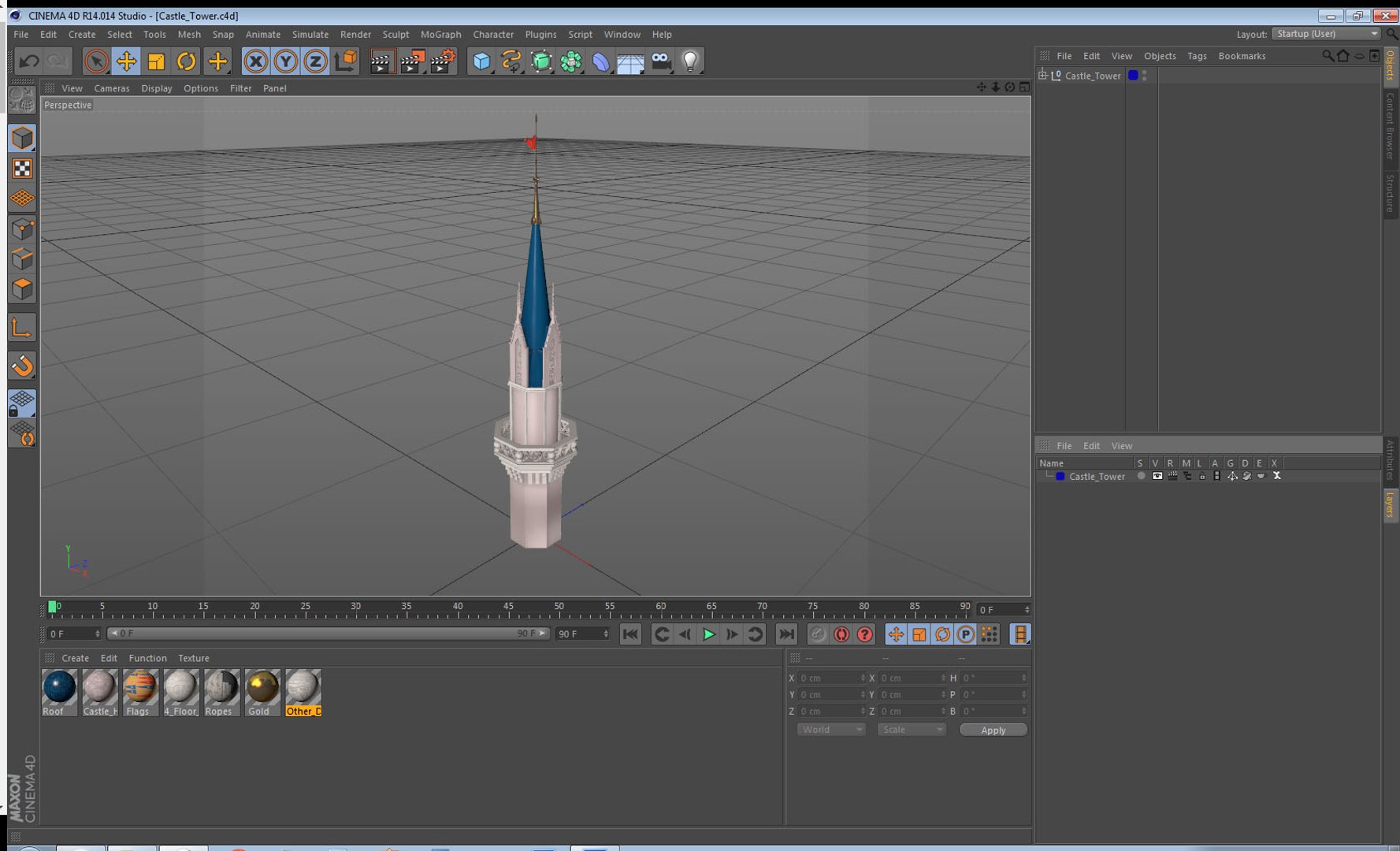Add a NURBS generator object
Image resolution: width=1400 pixels, height=851 pixels.
tap(541, 61)
